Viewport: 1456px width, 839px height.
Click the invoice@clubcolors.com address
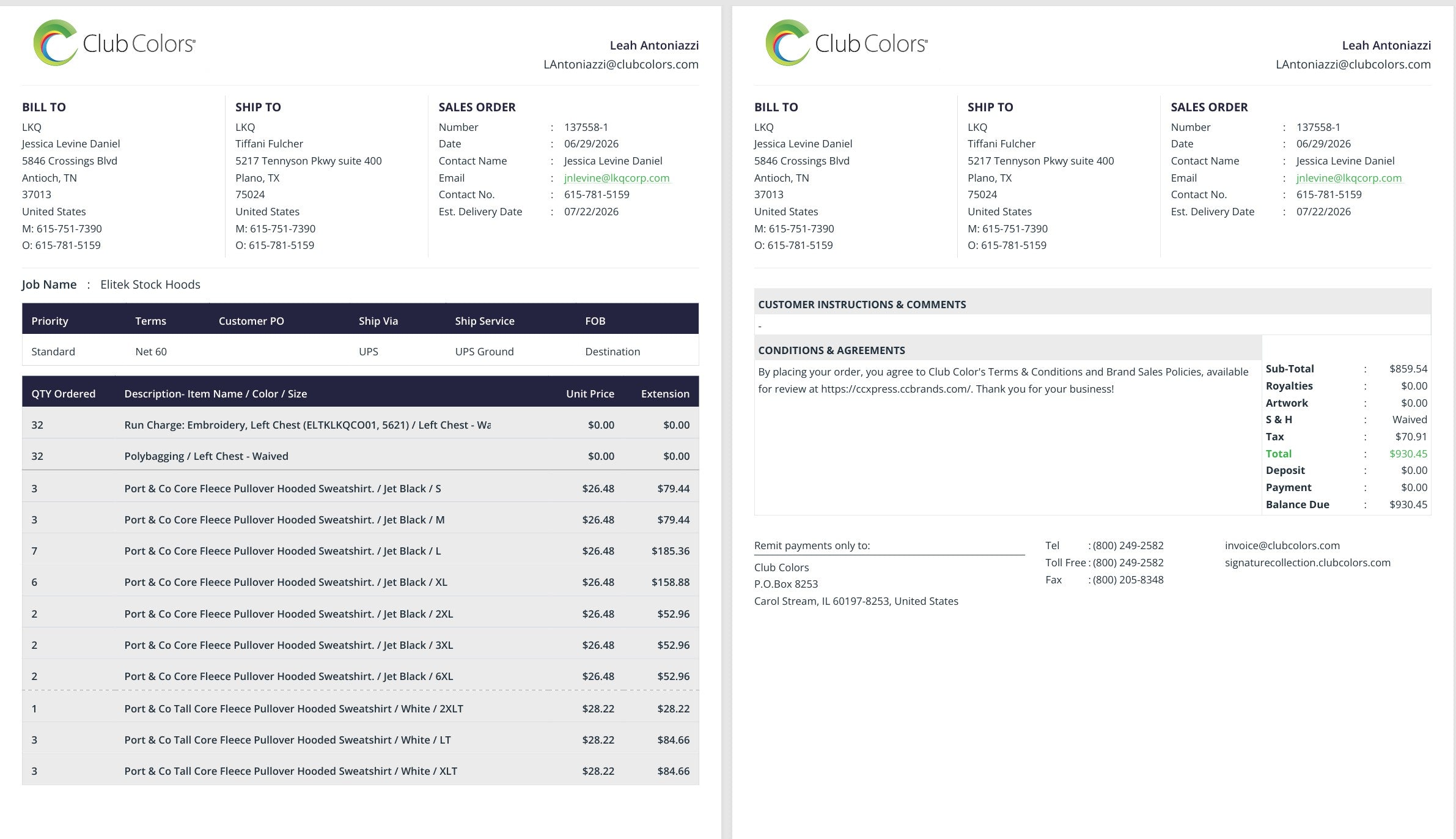1282,545
